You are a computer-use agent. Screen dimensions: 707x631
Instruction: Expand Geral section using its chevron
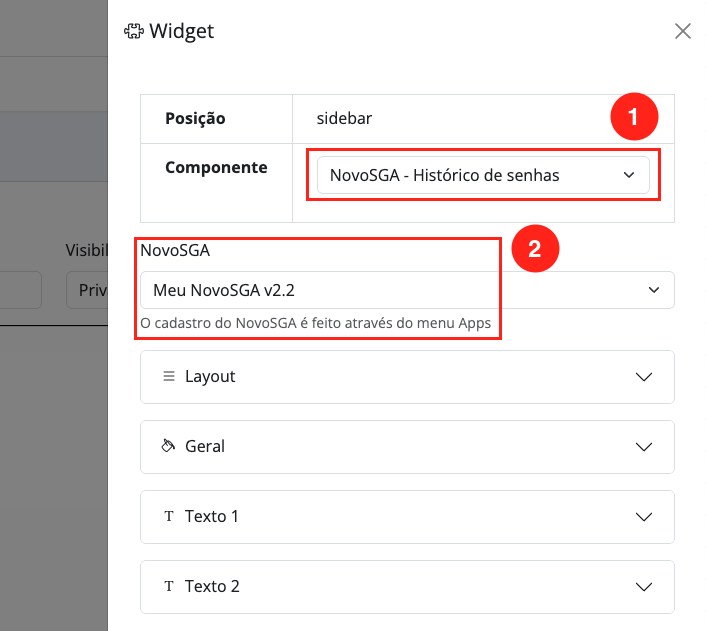pos(643,446)
